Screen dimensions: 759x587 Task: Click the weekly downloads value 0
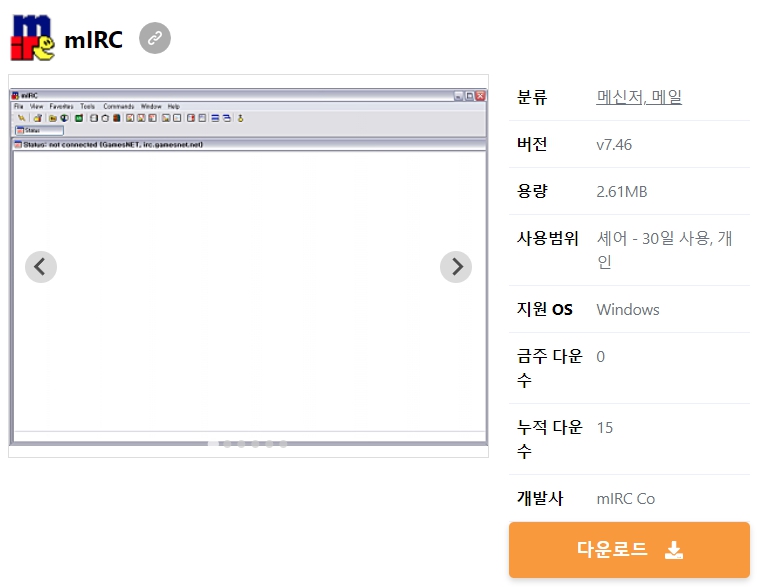[x=601, y=357]
